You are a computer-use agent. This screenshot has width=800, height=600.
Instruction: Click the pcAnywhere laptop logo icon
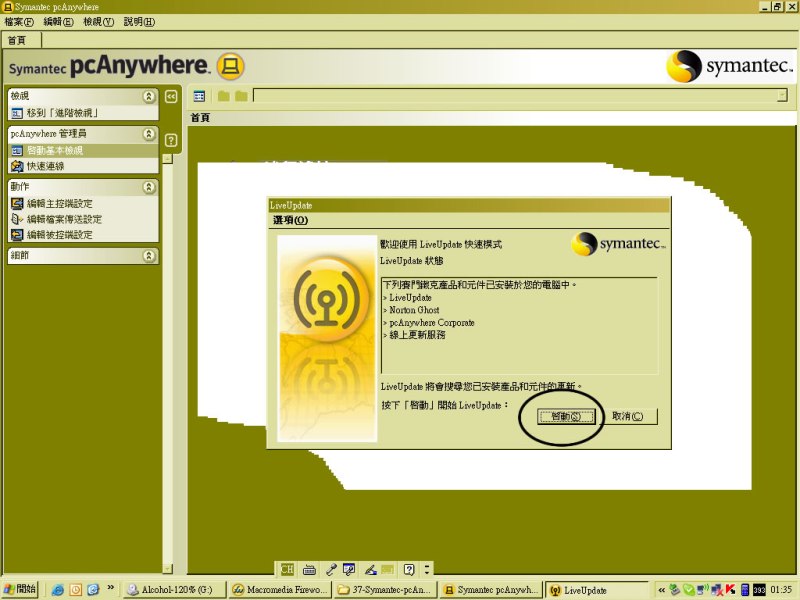231,66
